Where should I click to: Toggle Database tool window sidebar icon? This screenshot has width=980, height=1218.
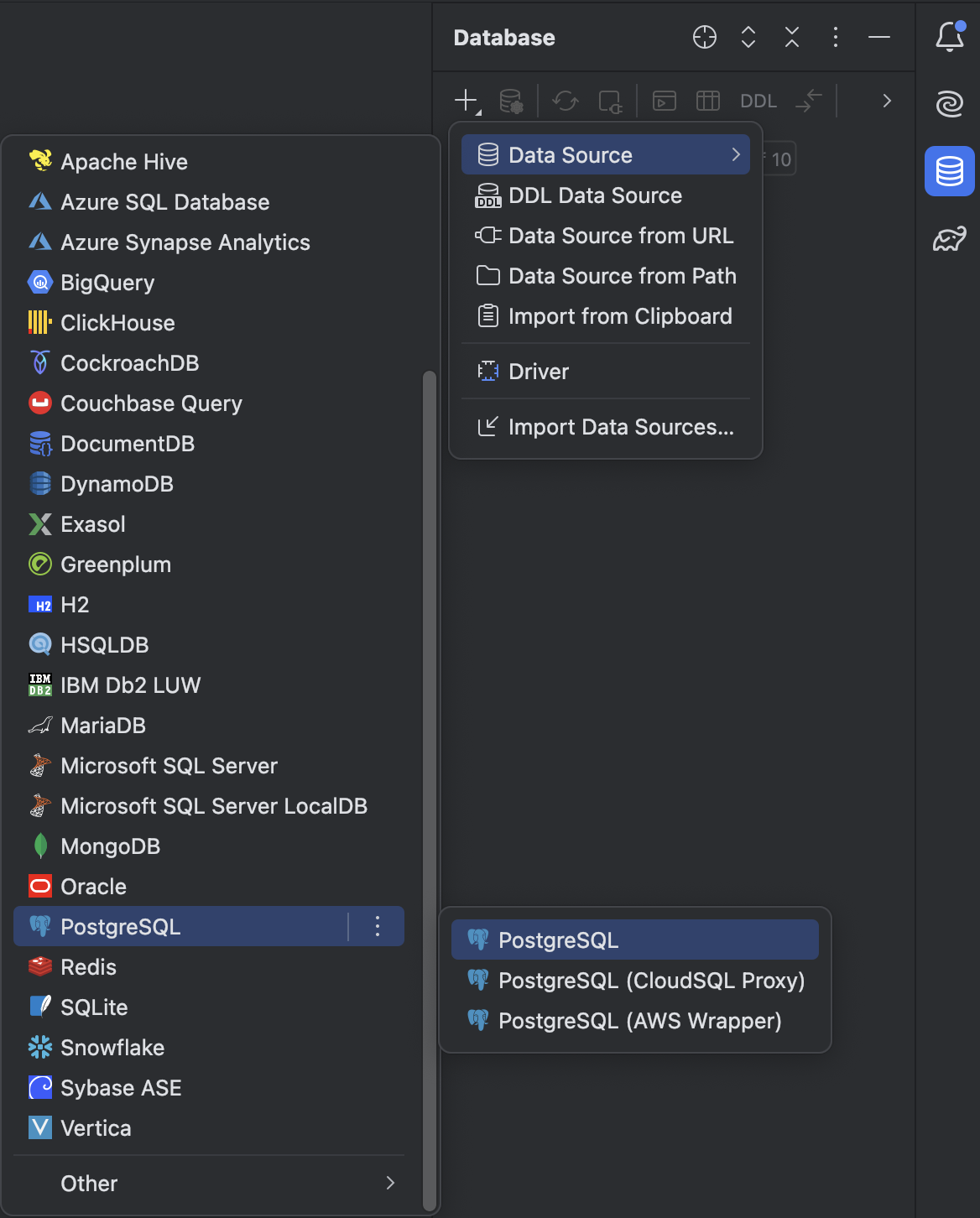pyautogui.click(x=950, y=171)
